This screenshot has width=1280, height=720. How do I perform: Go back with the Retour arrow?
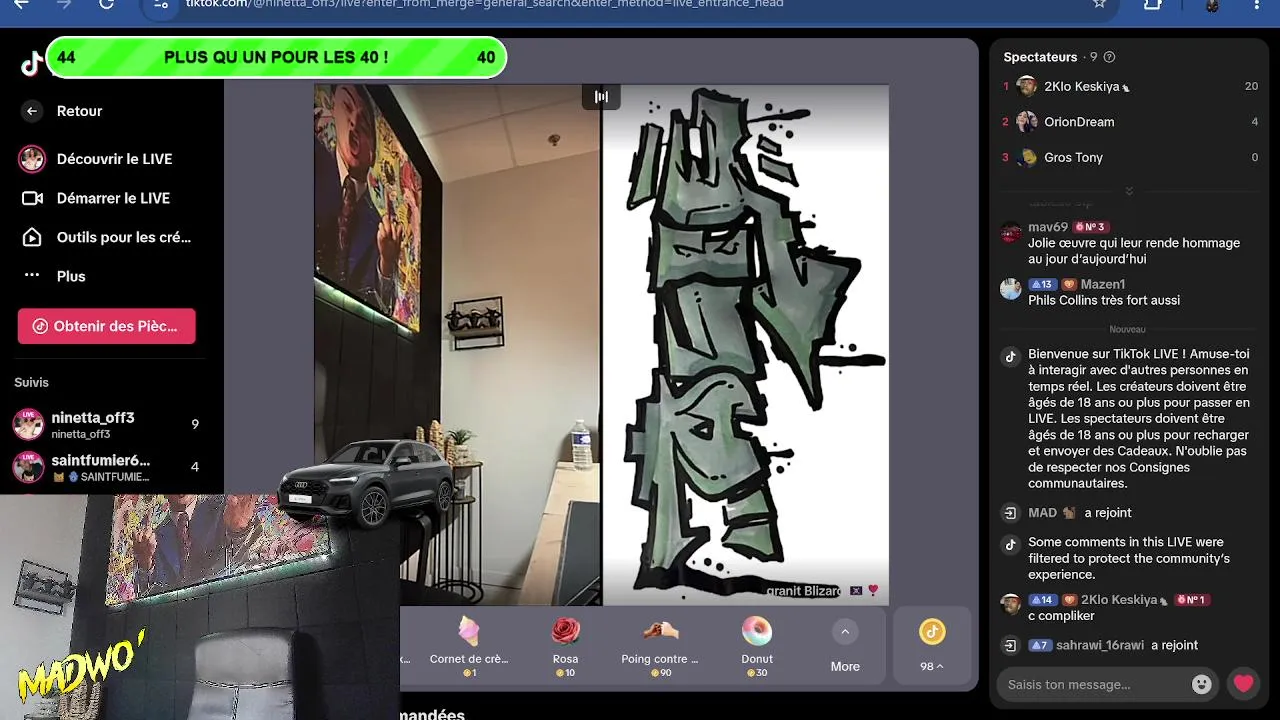click(32, 111)
